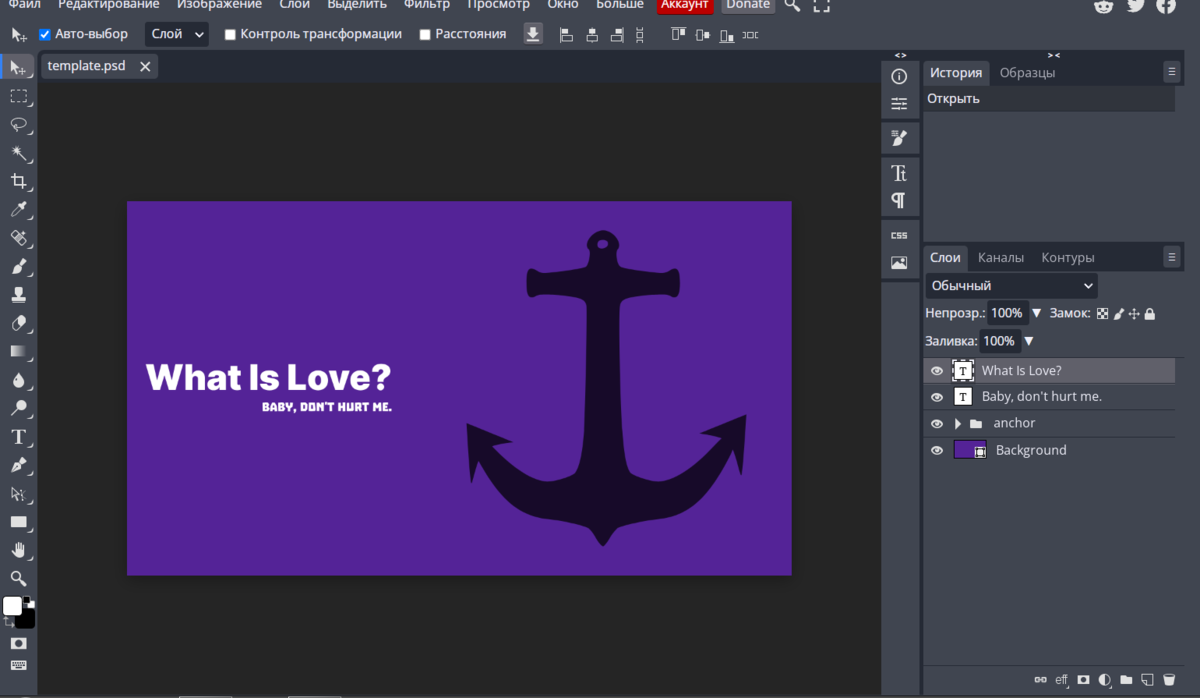
Task: Link the selected layers
Action: point(1040,680)
